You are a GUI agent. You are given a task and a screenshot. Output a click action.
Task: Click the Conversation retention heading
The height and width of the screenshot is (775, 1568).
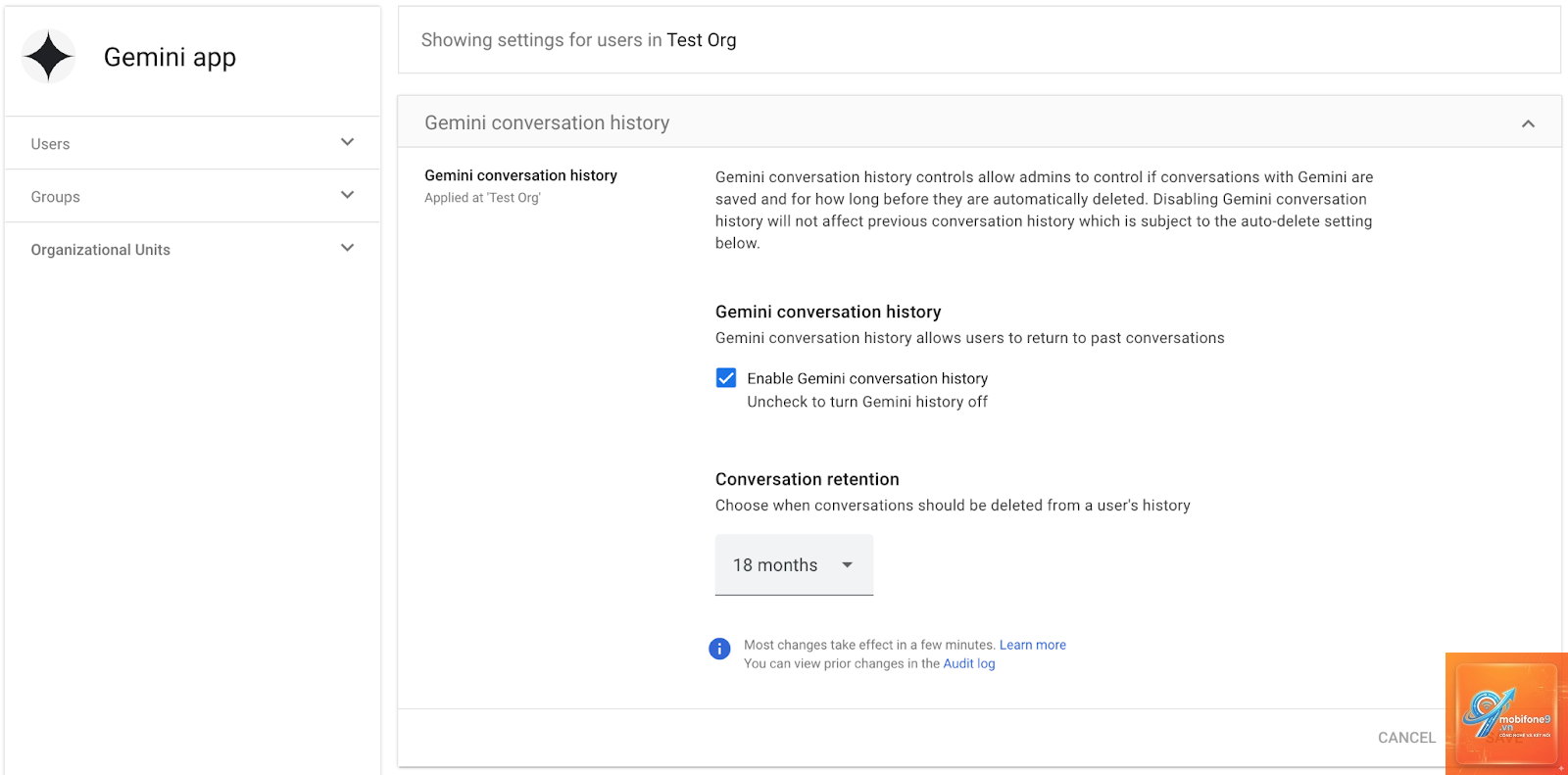(808, 479)
